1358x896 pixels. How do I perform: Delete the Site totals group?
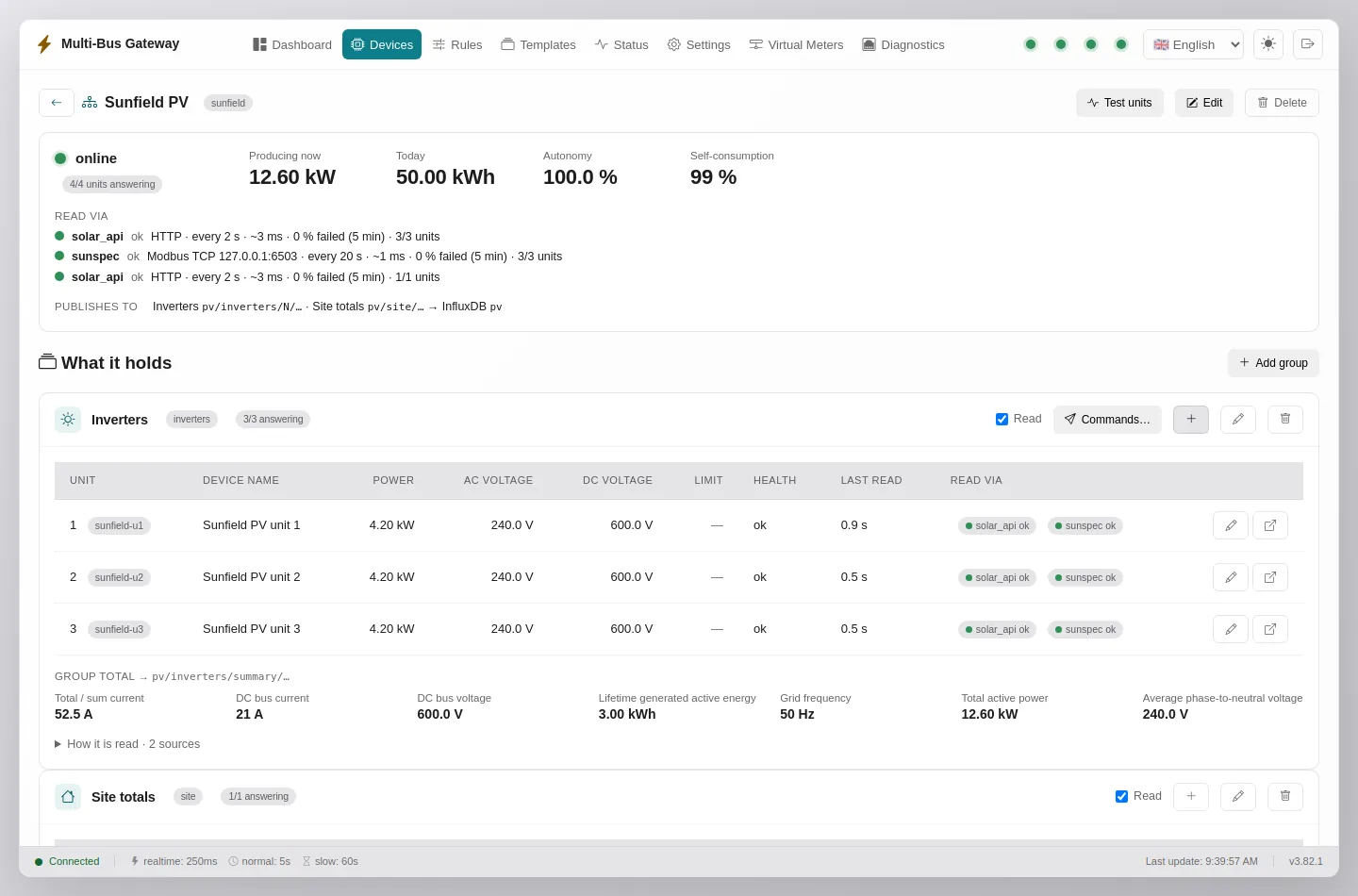click(1285, 797)
